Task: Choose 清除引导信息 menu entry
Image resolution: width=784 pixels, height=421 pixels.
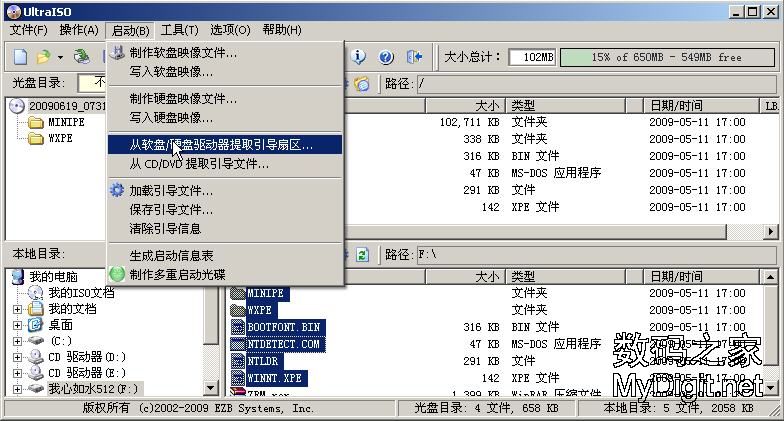Action: 225,229
